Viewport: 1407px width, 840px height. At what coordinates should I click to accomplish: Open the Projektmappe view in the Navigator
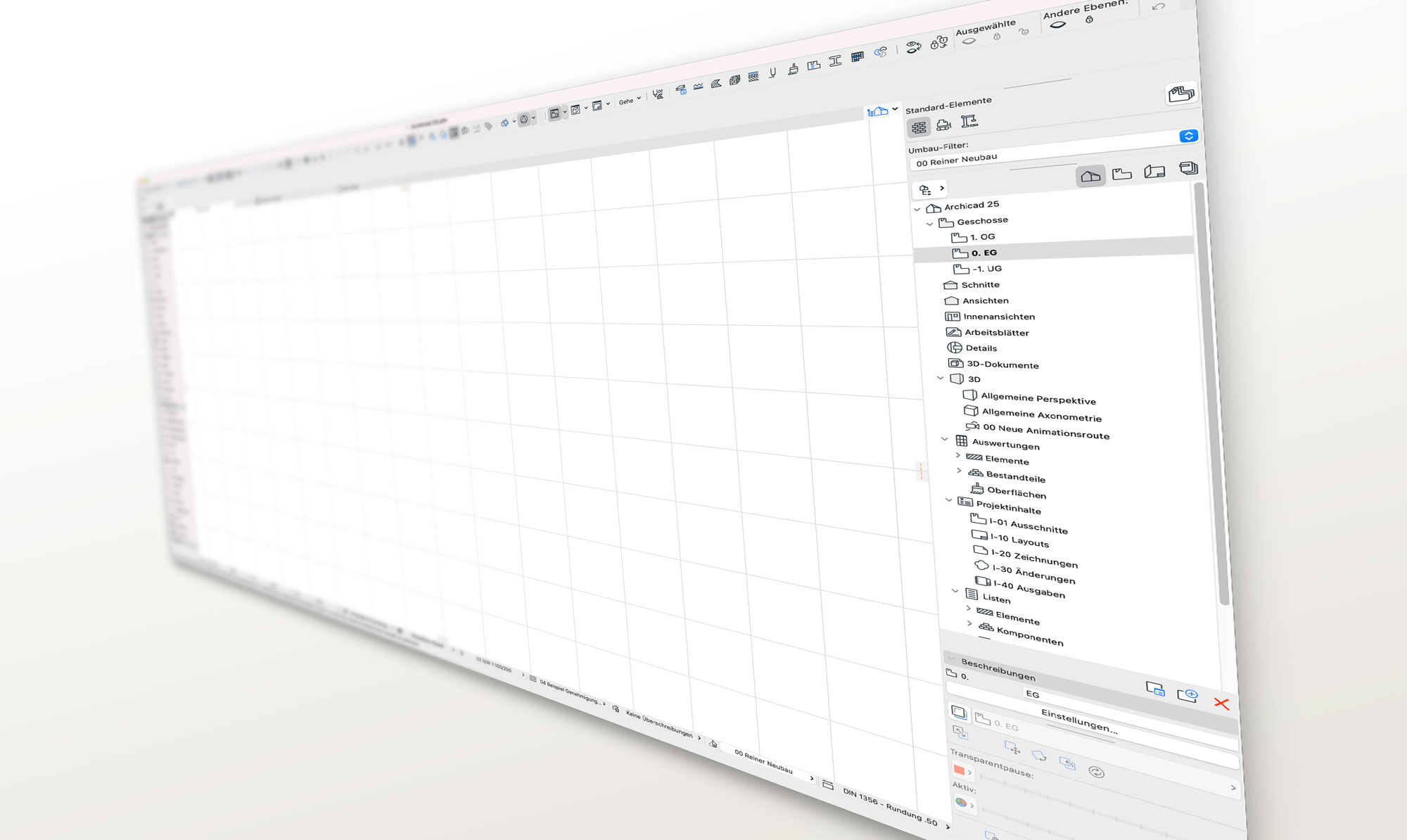[1092, 174]
